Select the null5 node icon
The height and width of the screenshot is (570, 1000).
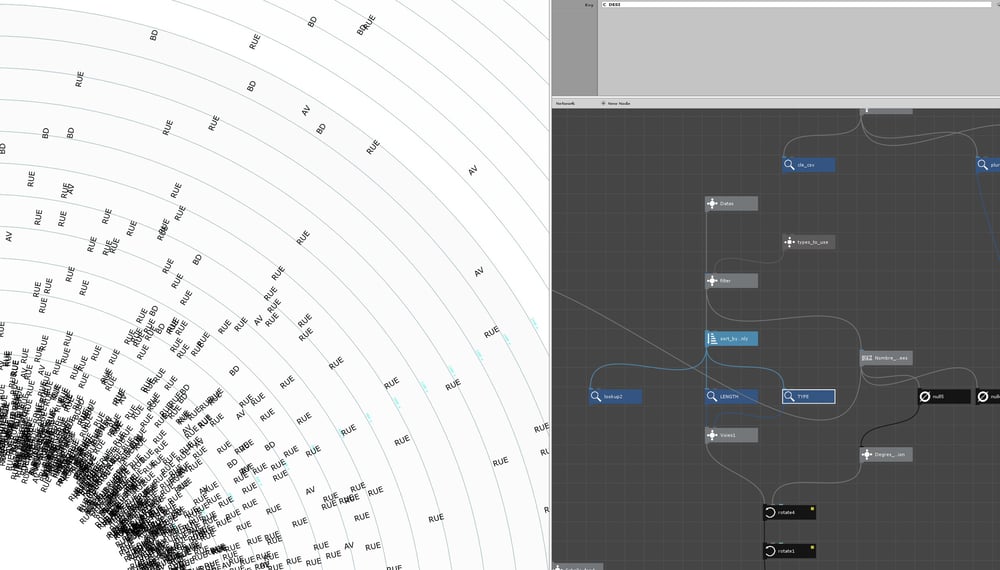click(925, 397)
